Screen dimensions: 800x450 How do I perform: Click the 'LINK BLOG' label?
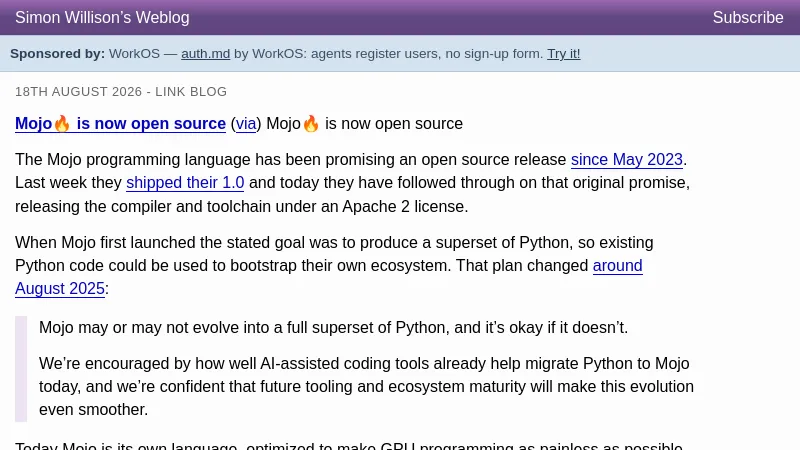191,92
